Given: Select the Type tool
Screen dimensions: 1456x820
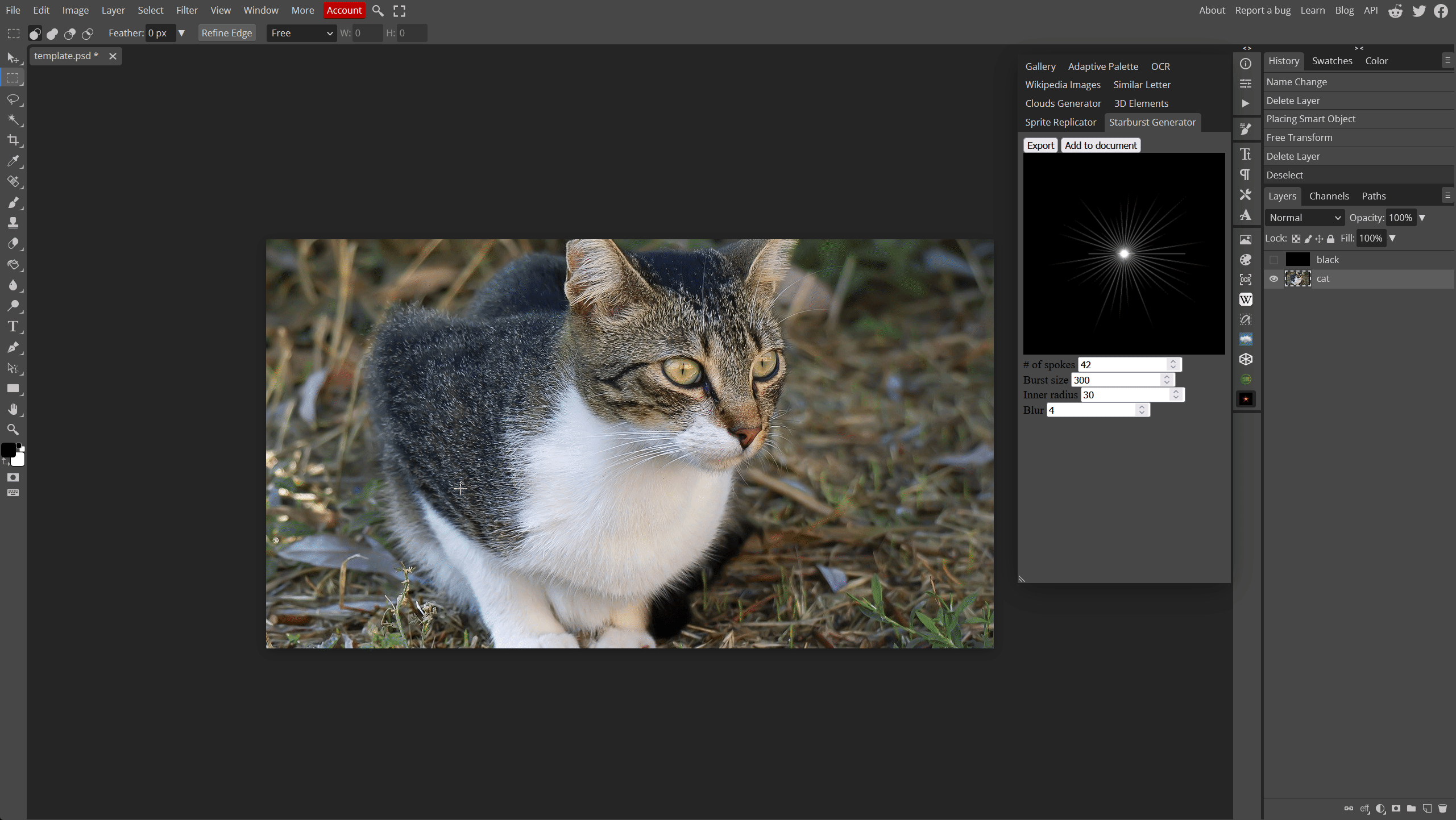Looking at the screenshot, I should [13, 326].
